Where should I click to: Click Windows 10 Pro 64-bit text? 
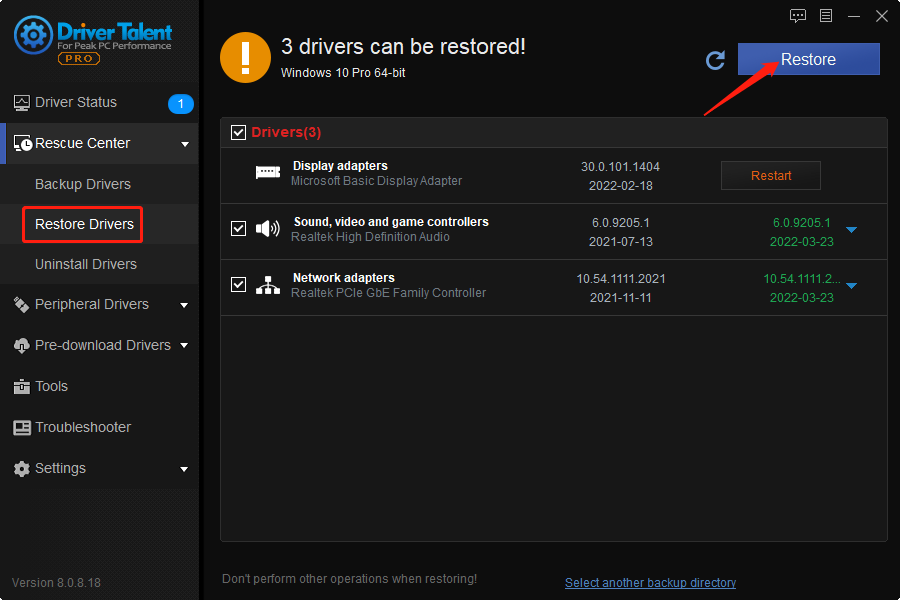[x=343, y=73]
